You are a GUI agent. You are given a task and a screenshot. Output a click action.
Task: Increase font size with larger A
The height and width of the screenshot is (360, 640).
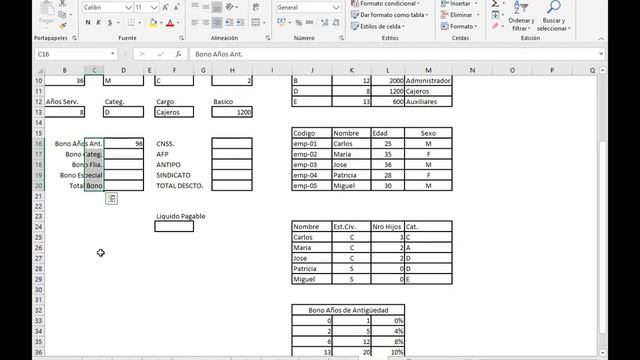165,7
